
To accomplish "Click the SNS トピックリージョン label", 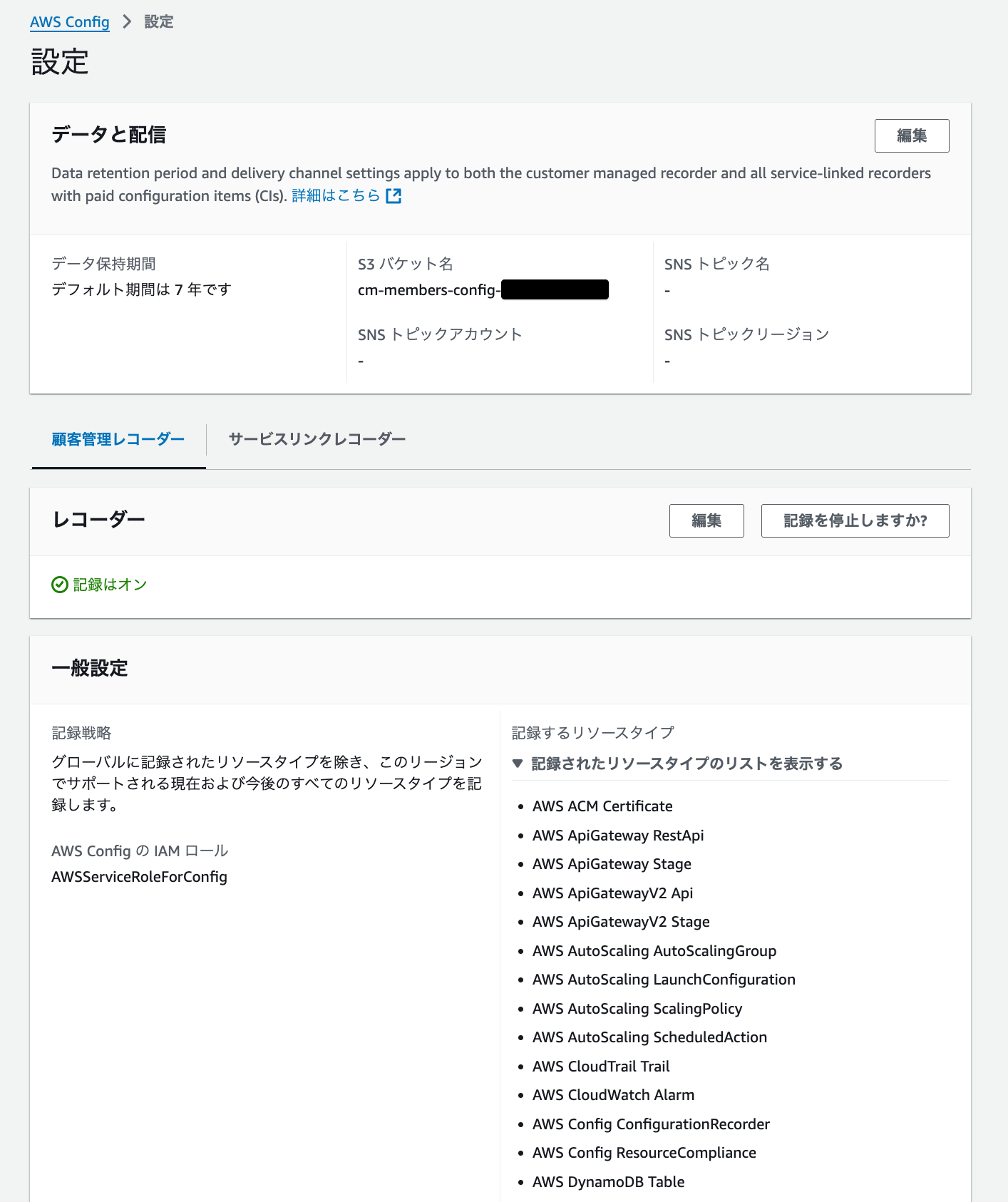I will [746, 334].
